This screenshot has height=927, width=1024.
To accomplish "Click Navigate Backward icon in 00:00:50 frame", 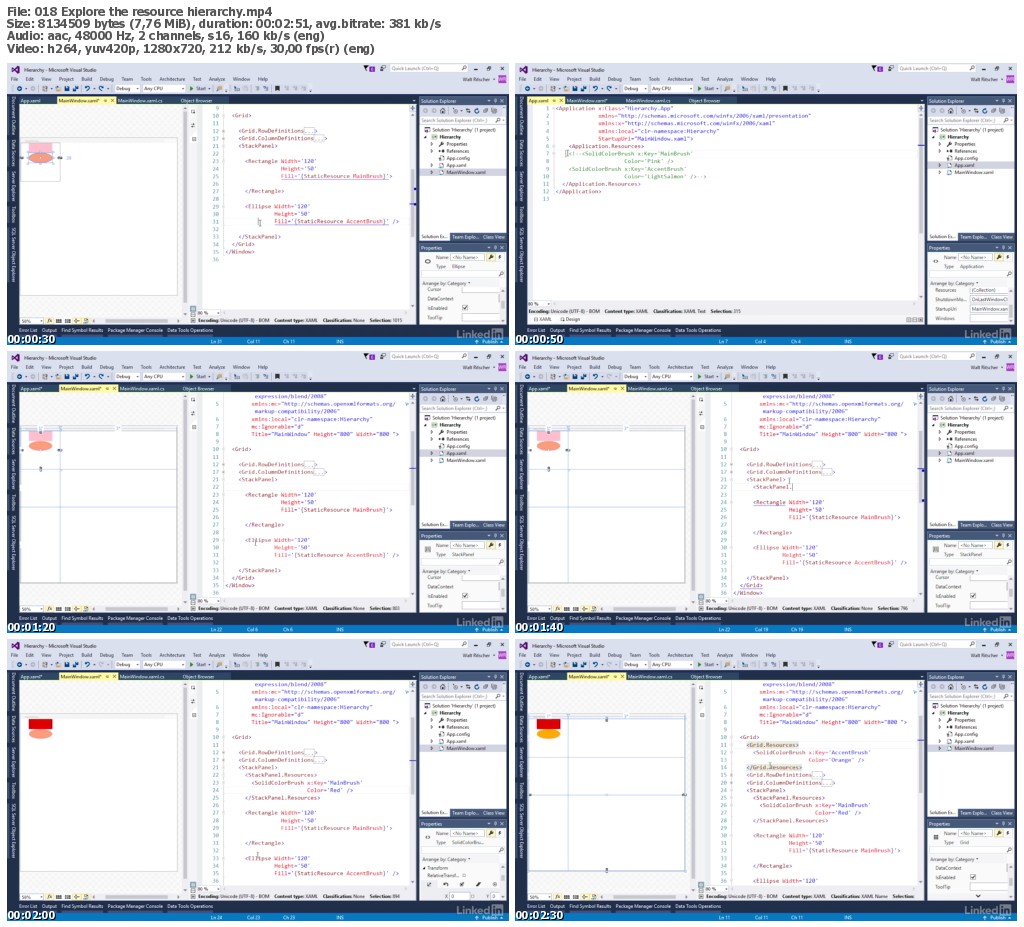I will point(527,88).
